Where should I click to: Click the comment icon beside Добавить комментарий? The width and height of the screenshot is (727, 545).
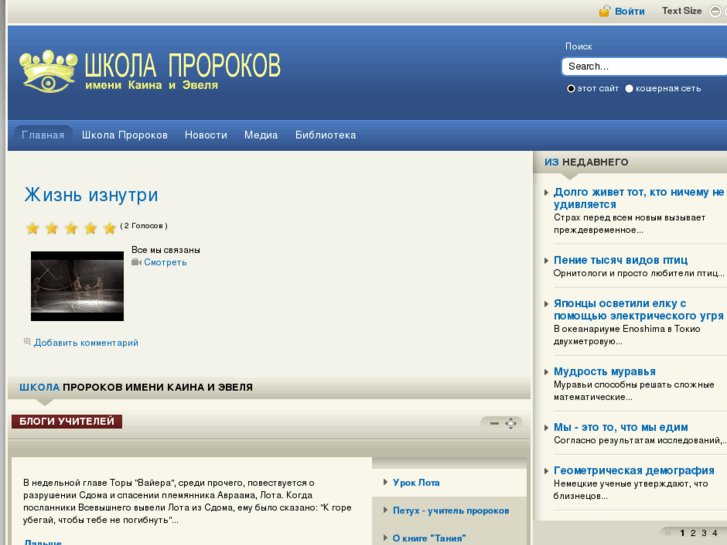[27, 342]
